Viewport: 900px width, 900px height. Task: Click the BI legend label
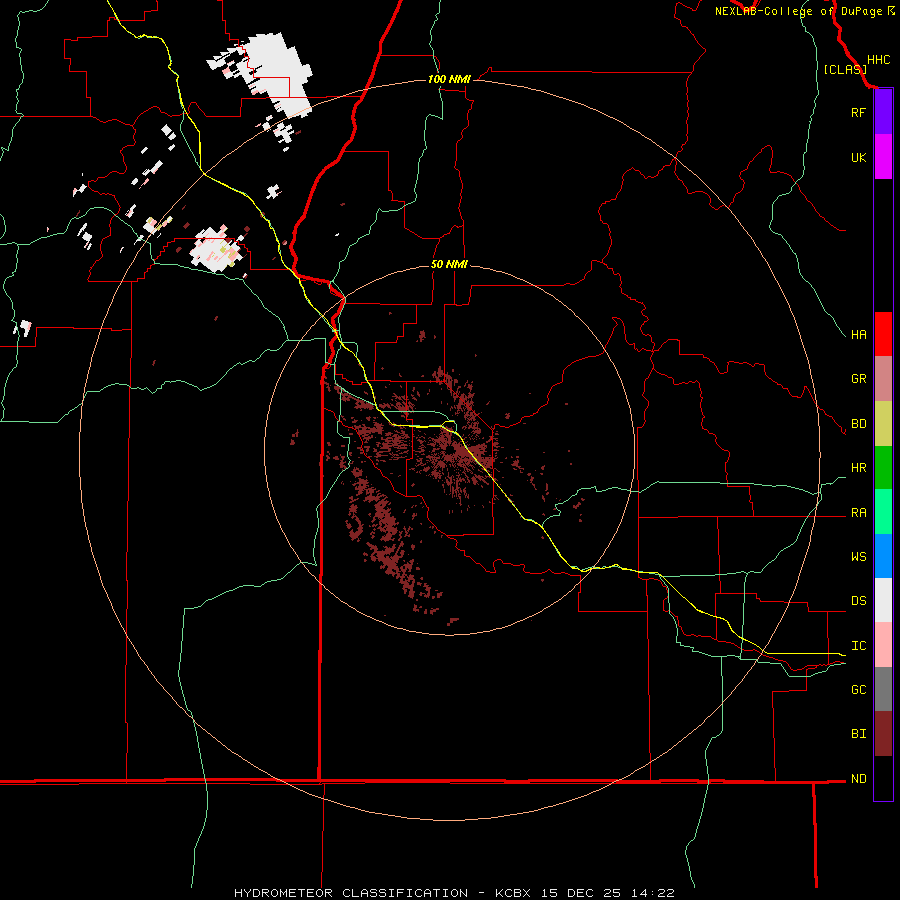click(858, 734)
